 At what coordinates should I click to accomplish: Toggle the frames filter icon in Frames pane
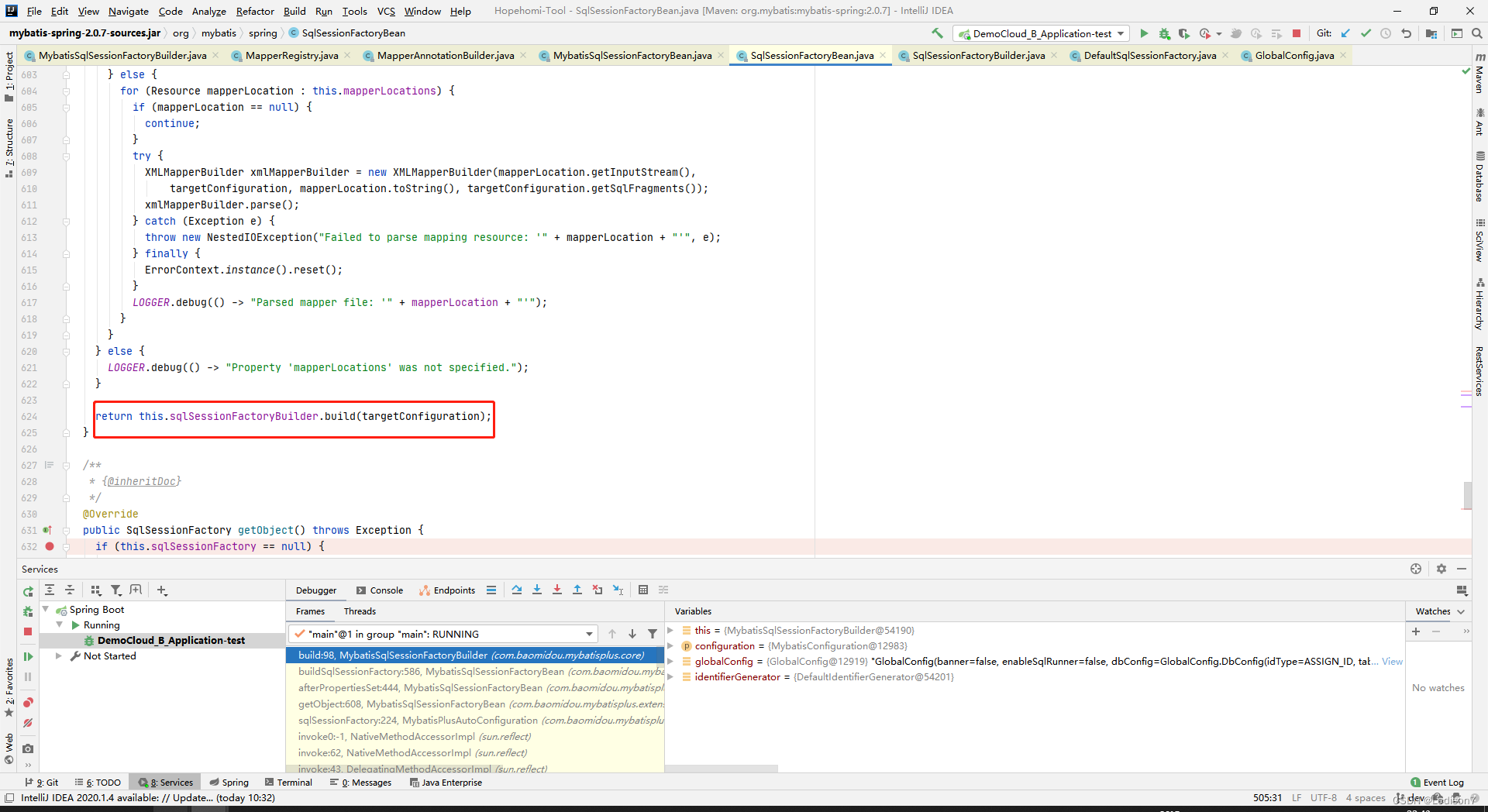coord(653,634)
